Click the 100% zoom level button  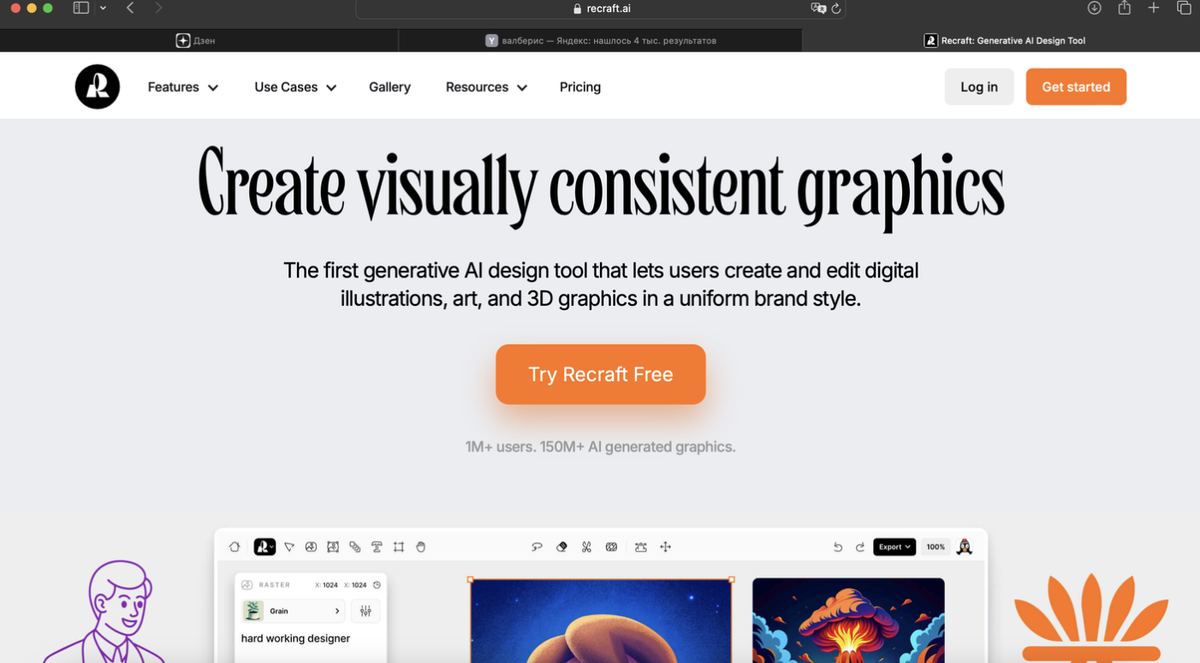coord(935,547)
